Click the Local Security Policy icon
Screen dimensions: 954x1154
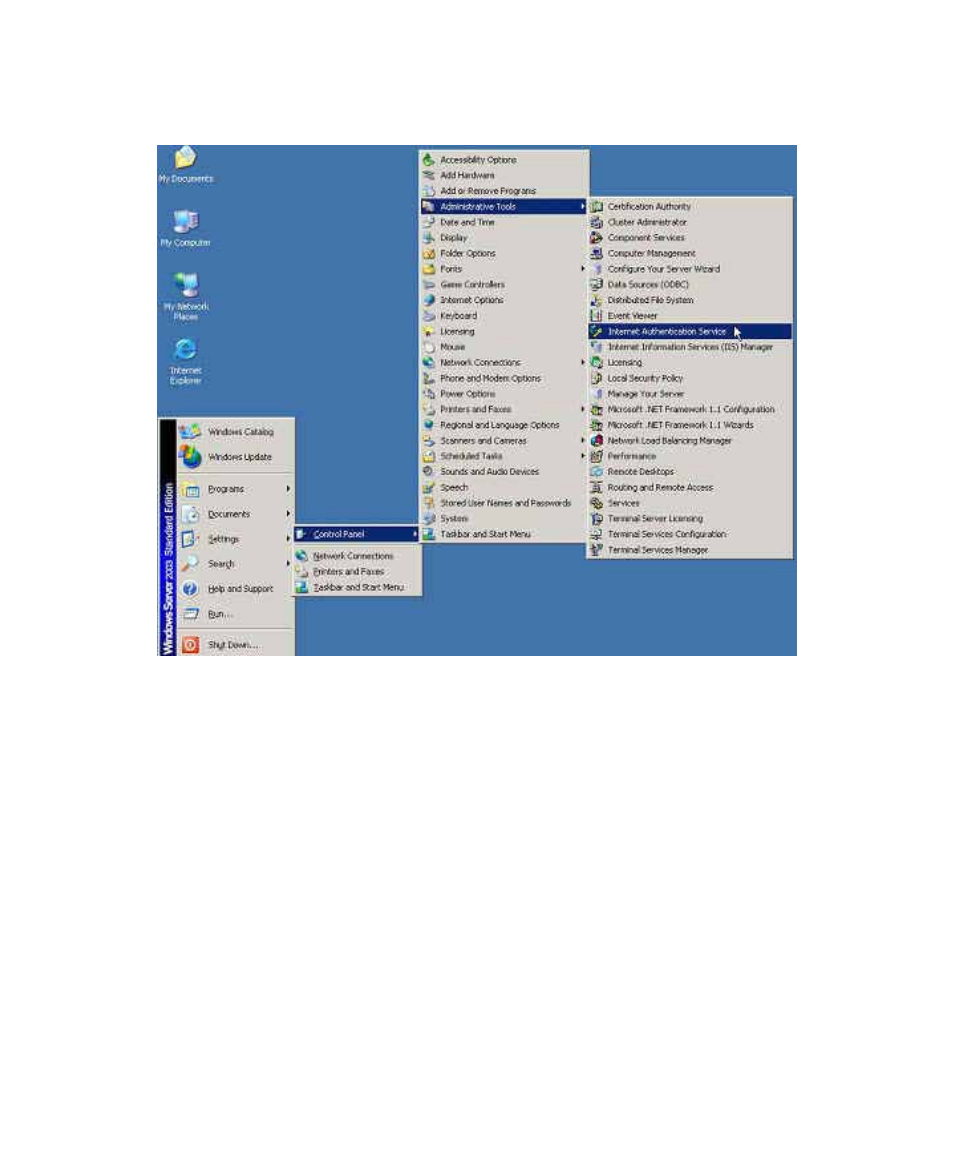click(597, 378)
